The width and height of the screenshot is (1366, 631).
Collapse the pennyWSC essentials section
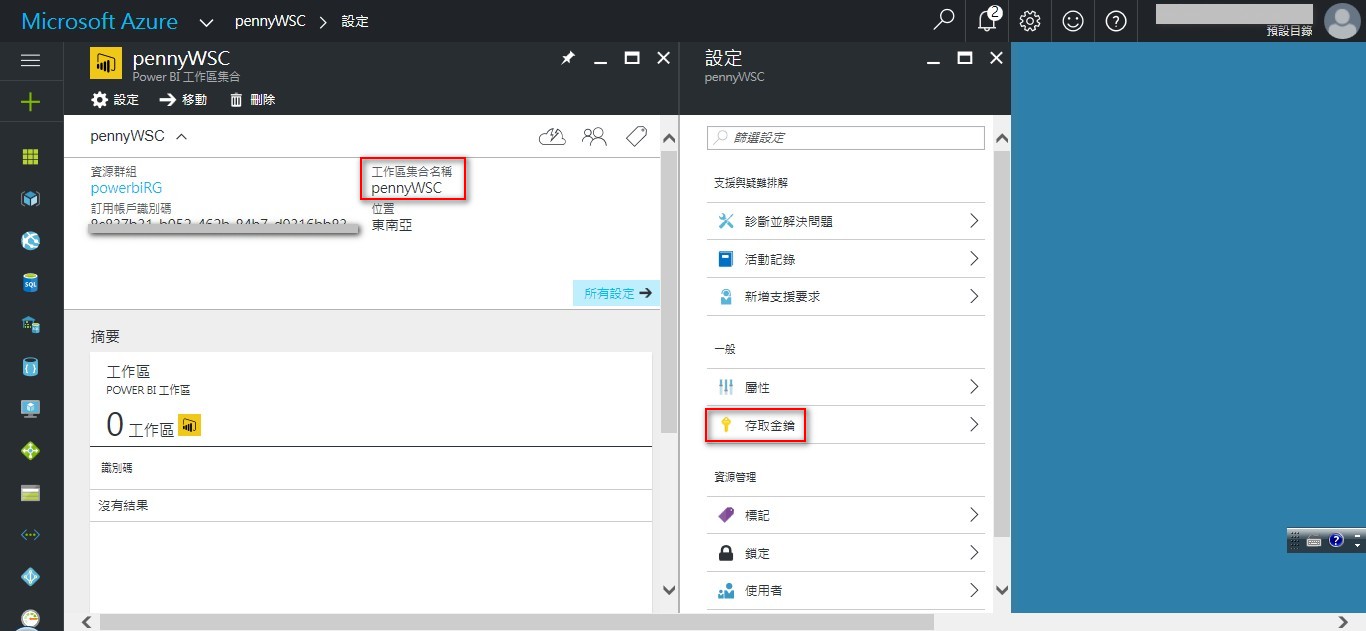point(182,137)
